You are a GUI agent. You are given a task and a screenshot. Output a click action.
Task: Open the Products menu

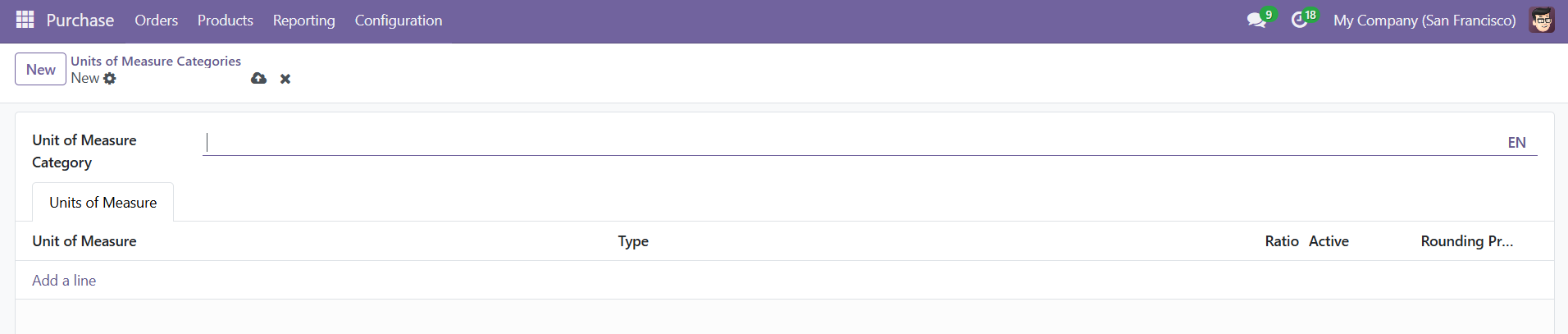[x=225, y=21]
